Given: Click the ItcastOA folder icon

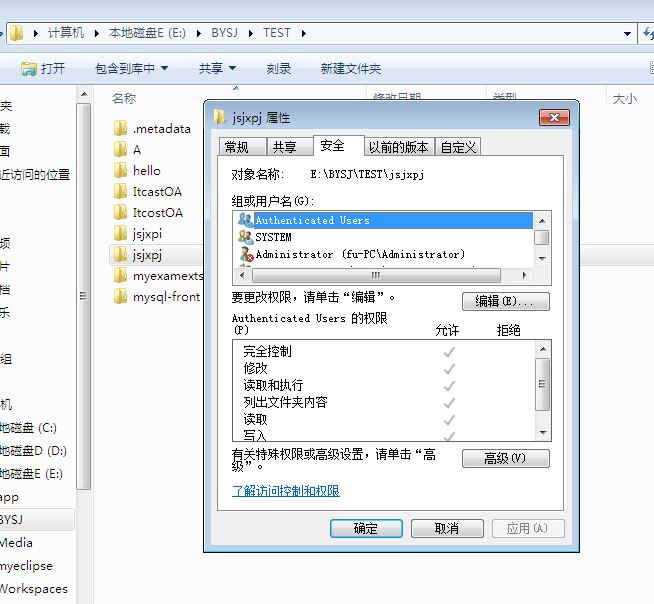Looking at the screenshot, I should (121, 191).
